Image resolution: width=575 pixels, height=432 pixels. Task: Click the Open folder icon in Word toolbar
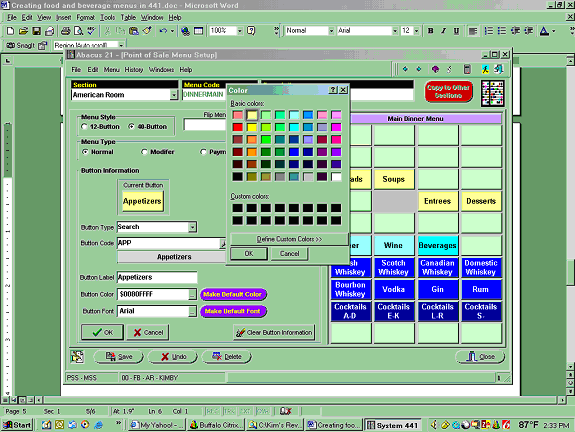(23, 31)
